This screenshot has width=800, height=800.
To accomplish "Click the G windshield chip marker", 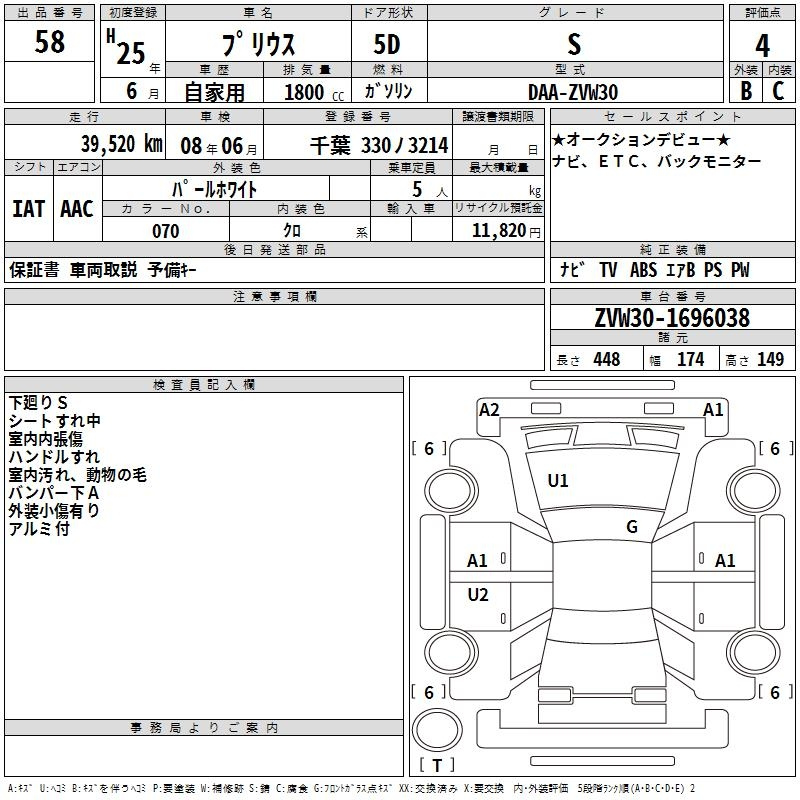I will 631,527.
